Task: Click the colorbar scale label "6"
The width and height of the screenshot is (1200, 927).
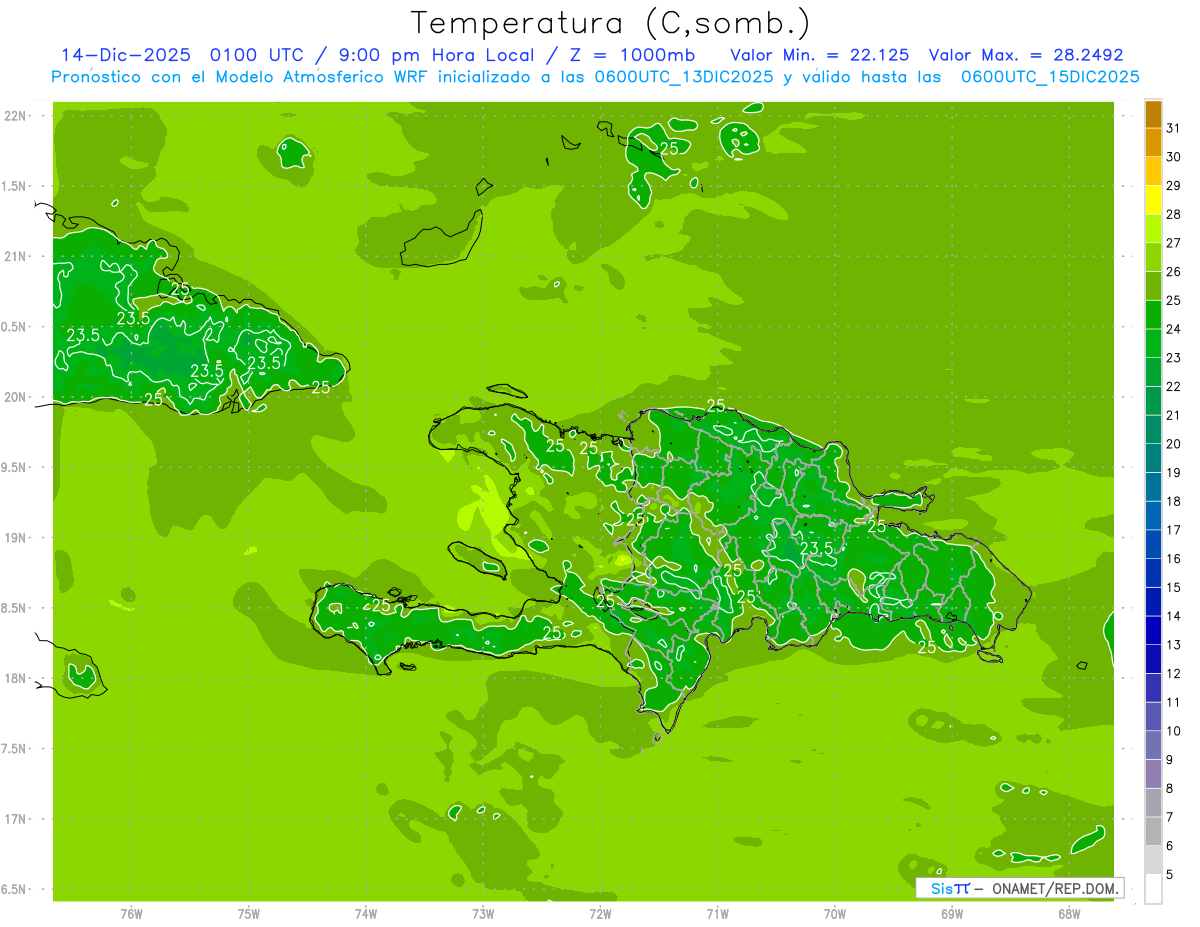Action: click(x=1170, y=846)
